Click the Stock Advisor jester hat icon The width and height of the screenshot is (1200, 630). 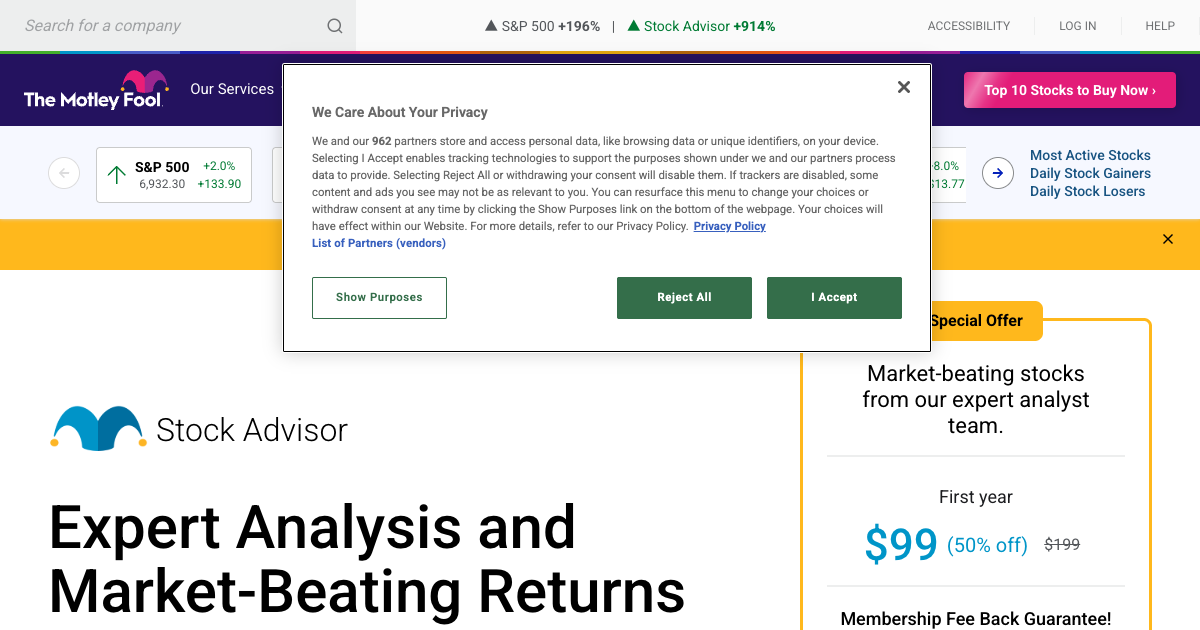pos(97,428)
